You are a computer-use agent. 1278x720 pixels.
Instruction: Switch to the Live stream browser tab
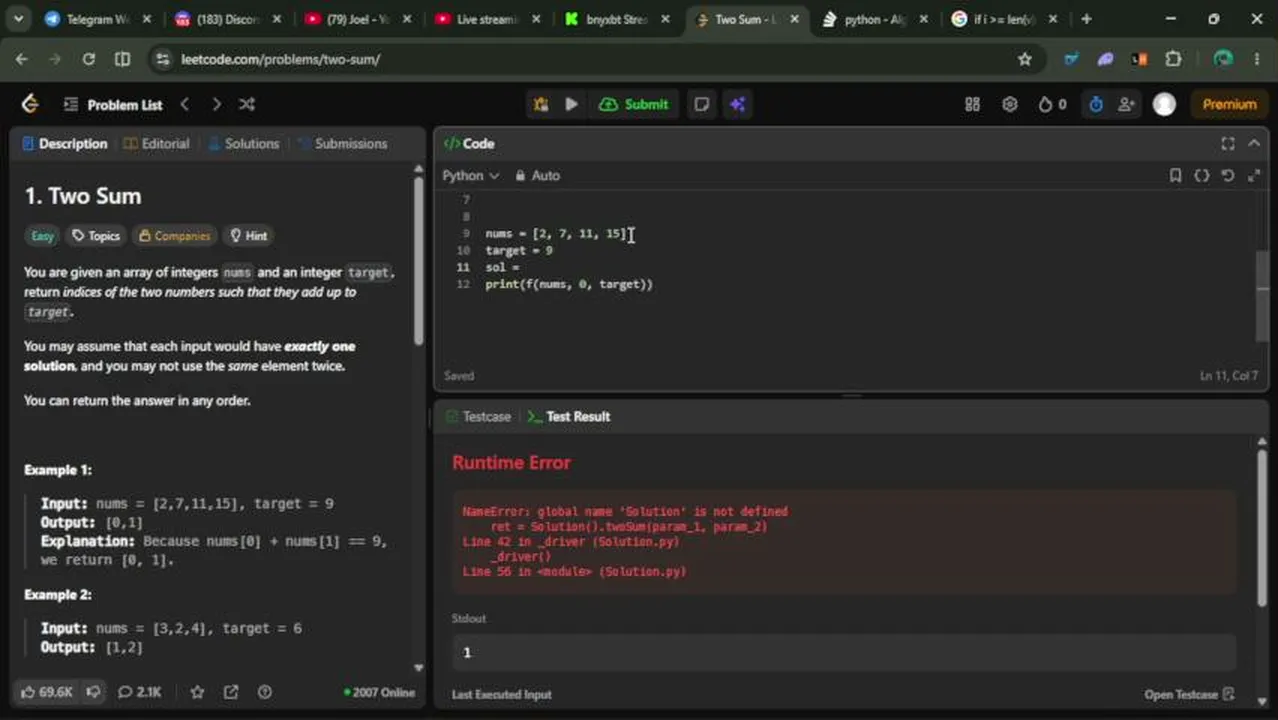coord(488,19)
